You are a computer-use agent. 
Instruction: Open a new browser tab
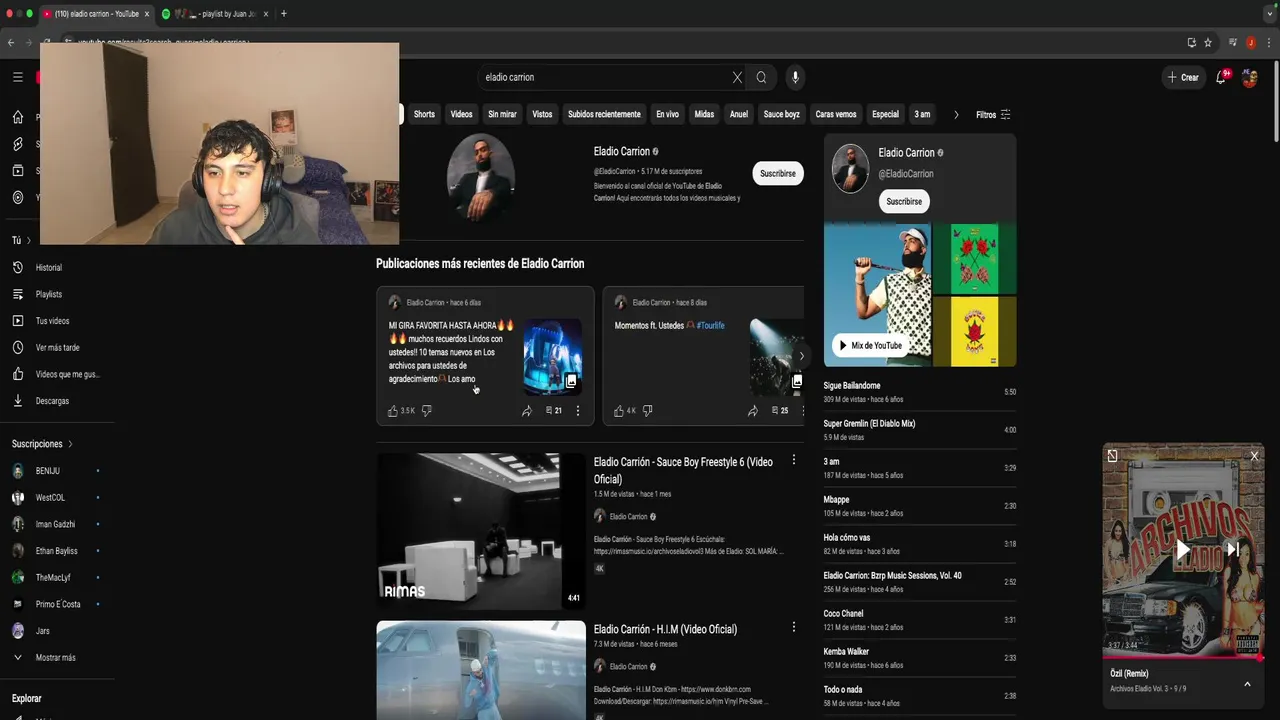[284, 14]
